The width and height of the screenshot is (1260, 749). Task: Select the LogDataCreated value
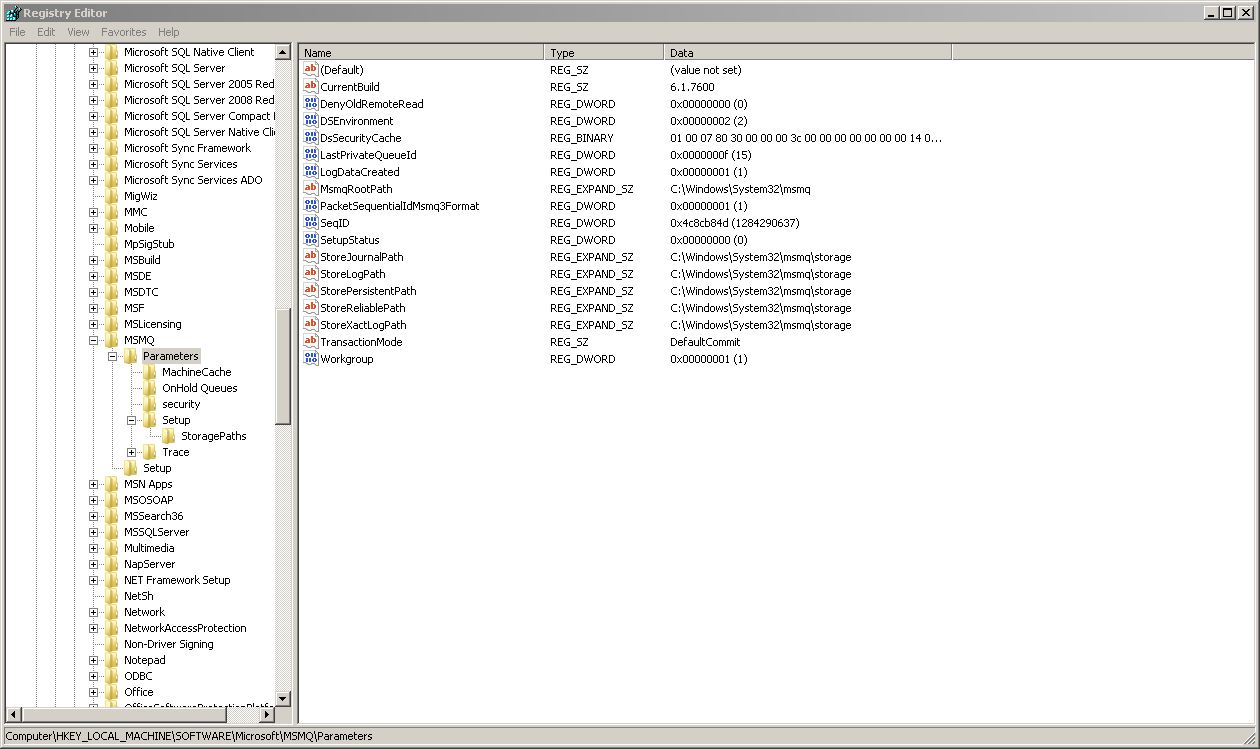point(359,172)
